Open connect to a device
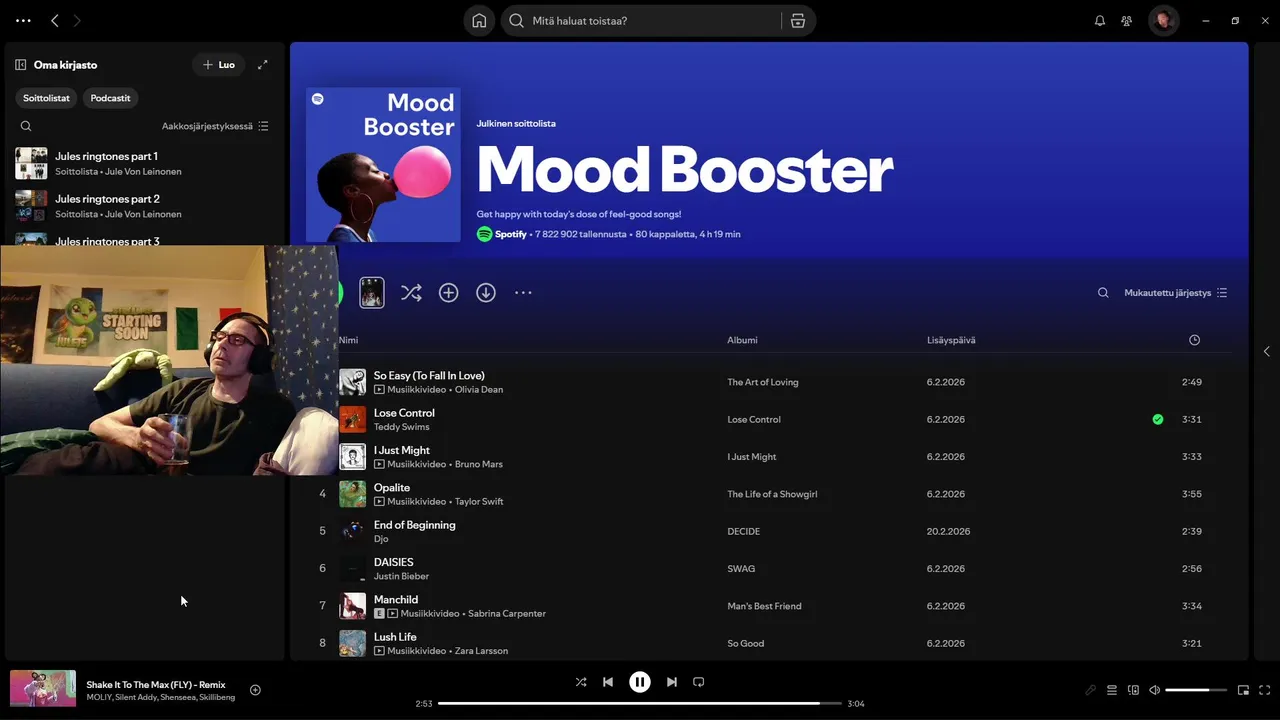1280x720 pixels. point(1133,690)
